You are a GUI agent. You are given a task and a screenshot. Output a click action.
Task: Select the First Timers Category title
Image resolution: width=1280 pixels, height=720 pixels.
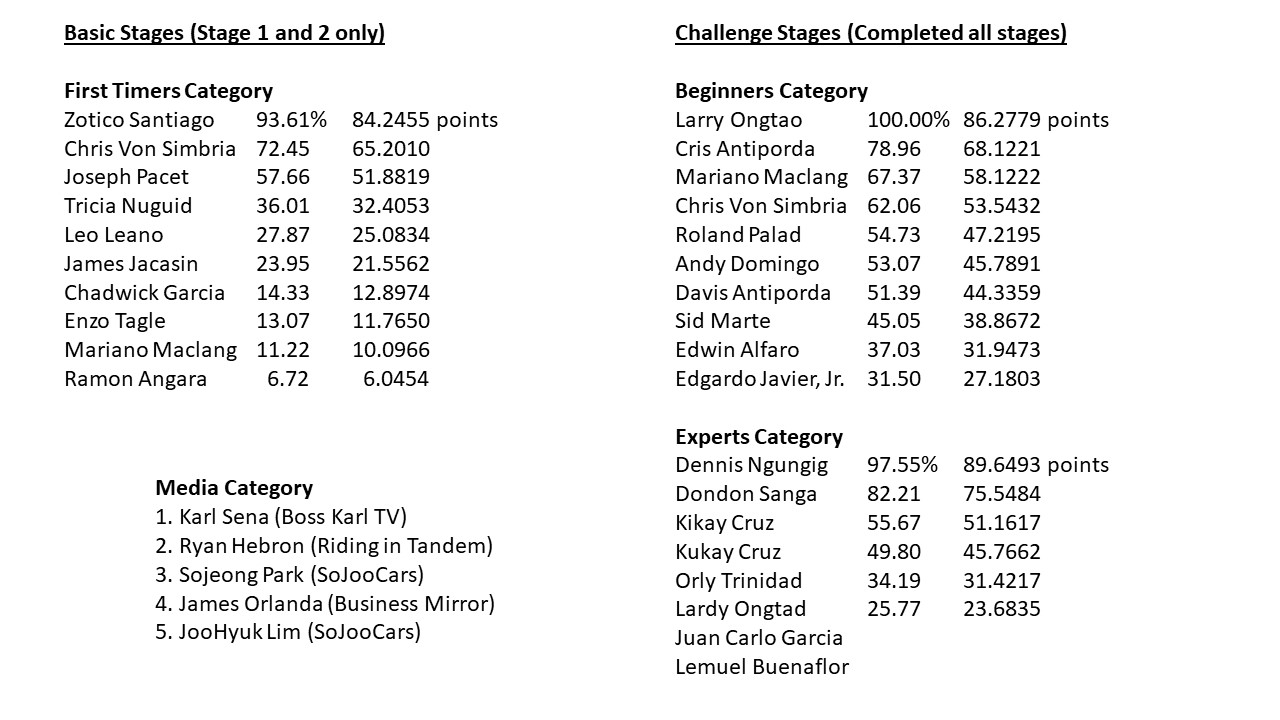click(x=168, y=91)
